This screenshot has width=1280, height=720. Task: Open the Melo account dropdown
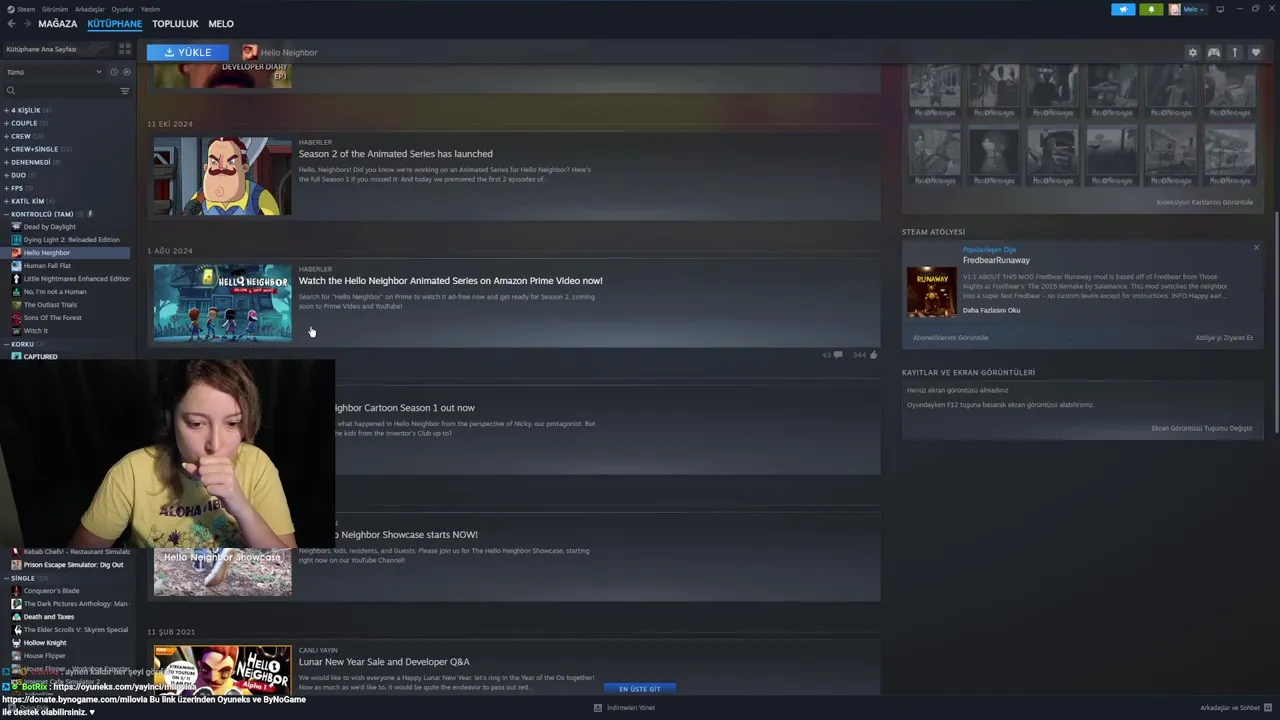(x=1188, y=9)
